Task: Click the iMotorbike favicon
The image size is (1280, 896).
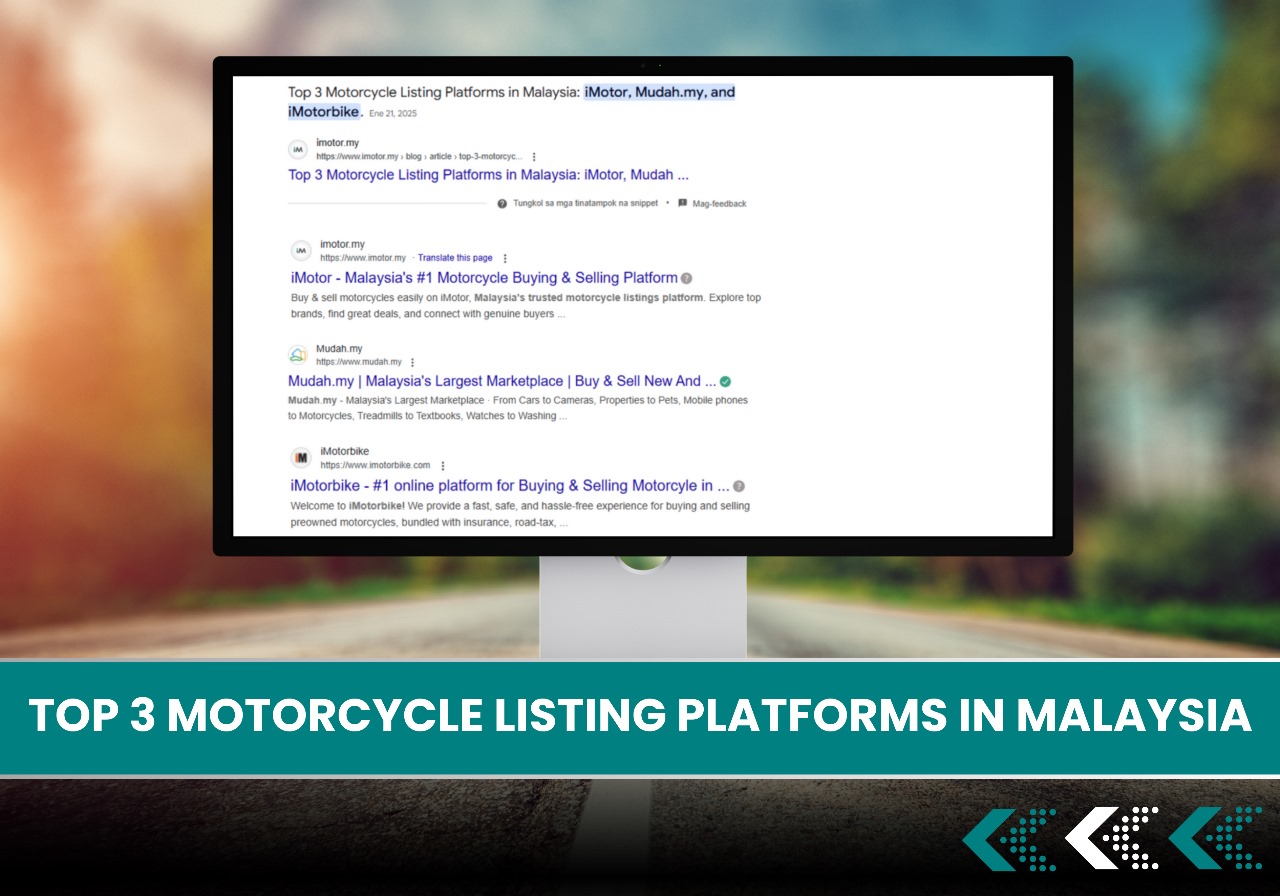Action: (x=301, y=458)
